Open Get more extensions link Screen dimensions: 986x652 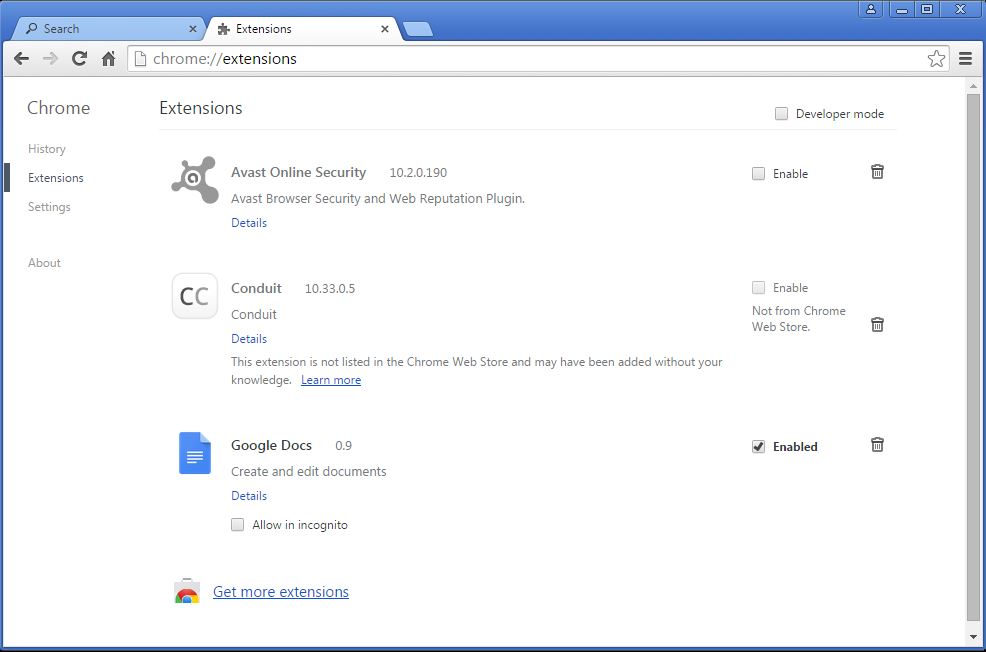(x=280, y=592)
